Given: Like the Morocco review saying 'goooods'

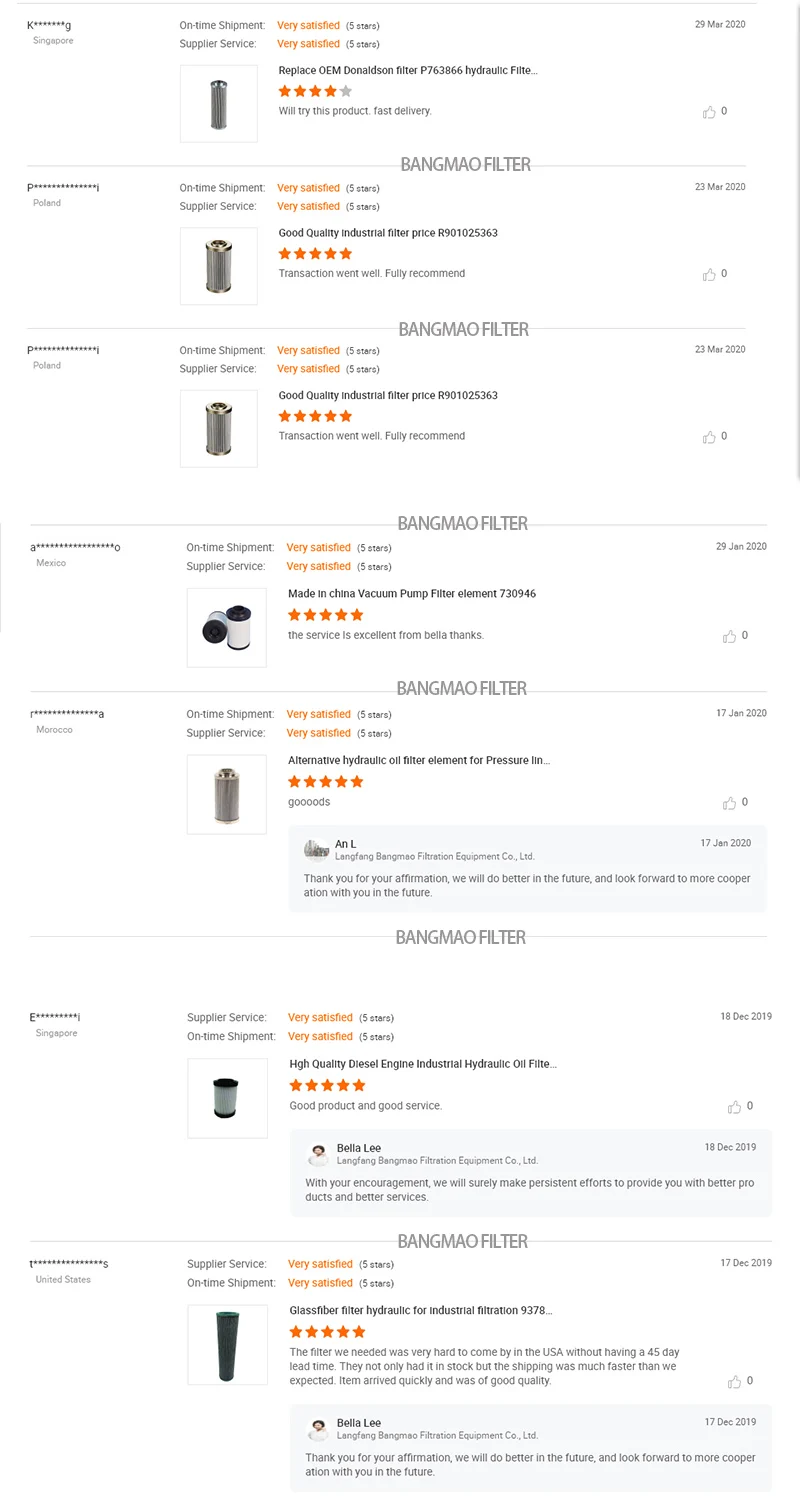Looking at the screenshot, I should click(729, 803).
